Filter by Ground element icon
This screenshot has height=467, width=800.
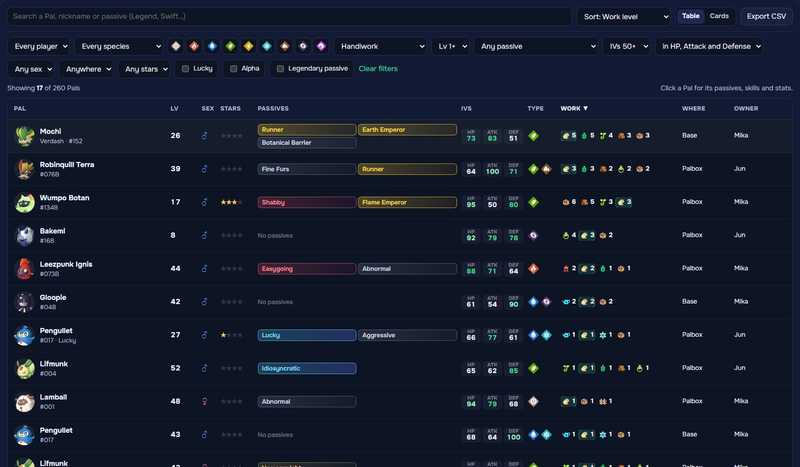285,46
